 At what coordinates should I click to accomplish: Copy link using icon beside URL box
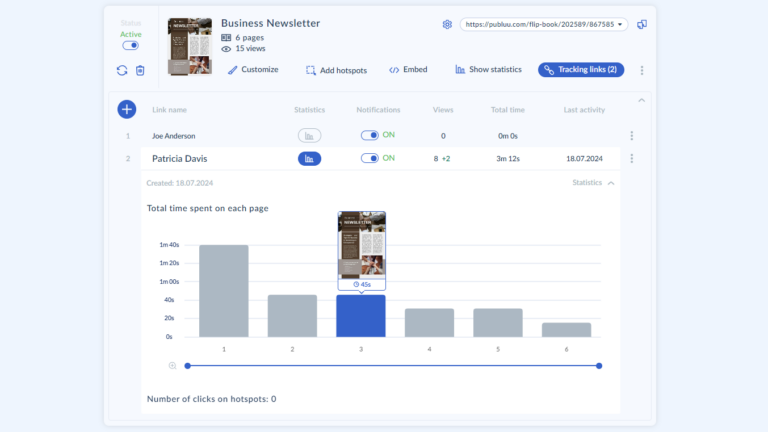(642, 24)
